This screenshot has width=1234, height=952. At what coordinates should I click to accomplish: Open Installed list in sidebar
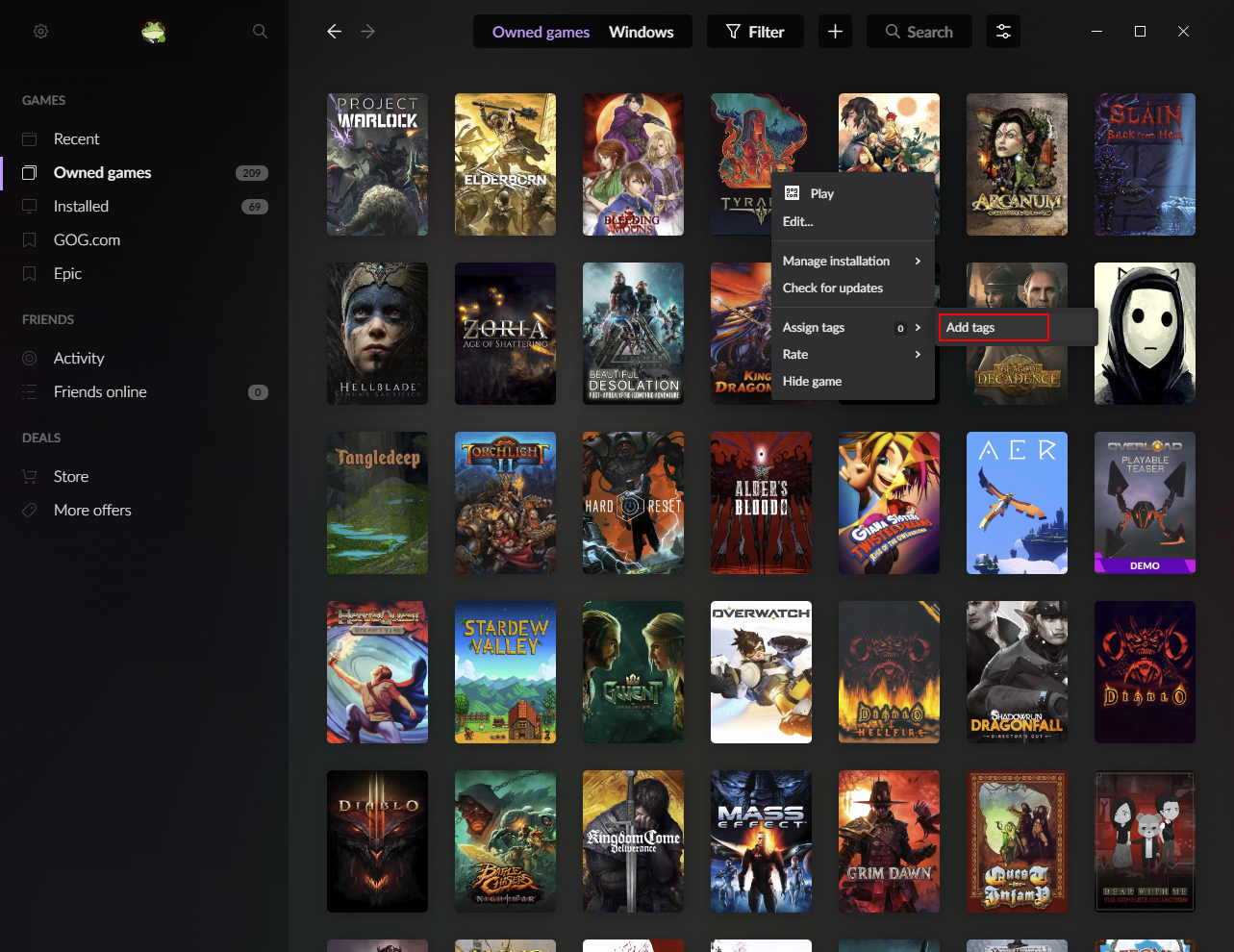[81, 207]
